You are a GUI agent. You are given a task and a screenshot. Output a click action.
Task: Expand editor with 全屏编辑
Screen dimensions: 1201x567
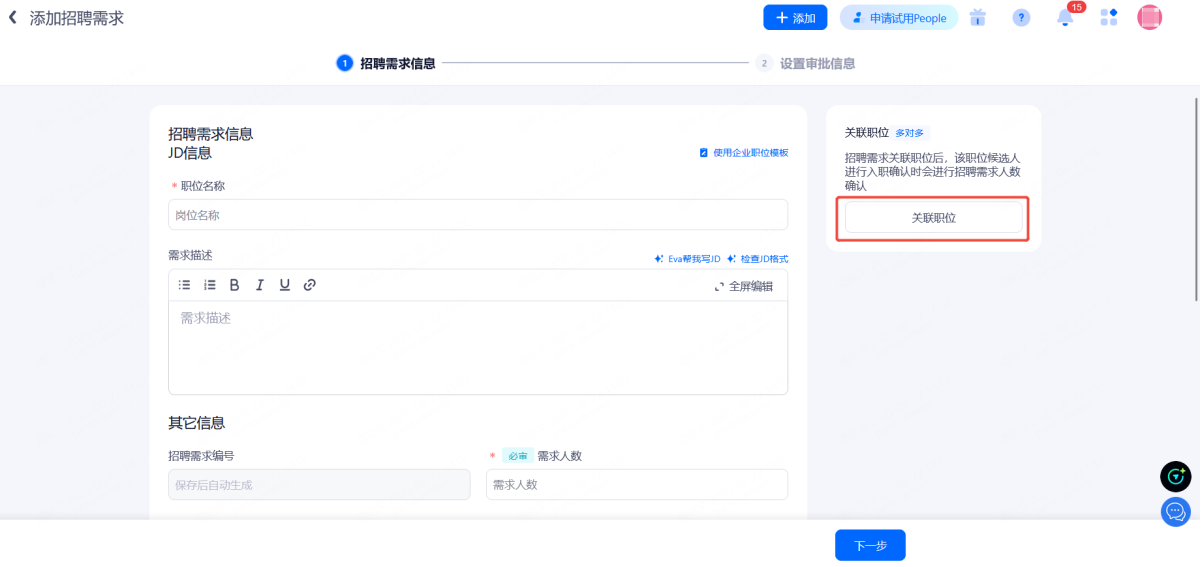(743, 286)
